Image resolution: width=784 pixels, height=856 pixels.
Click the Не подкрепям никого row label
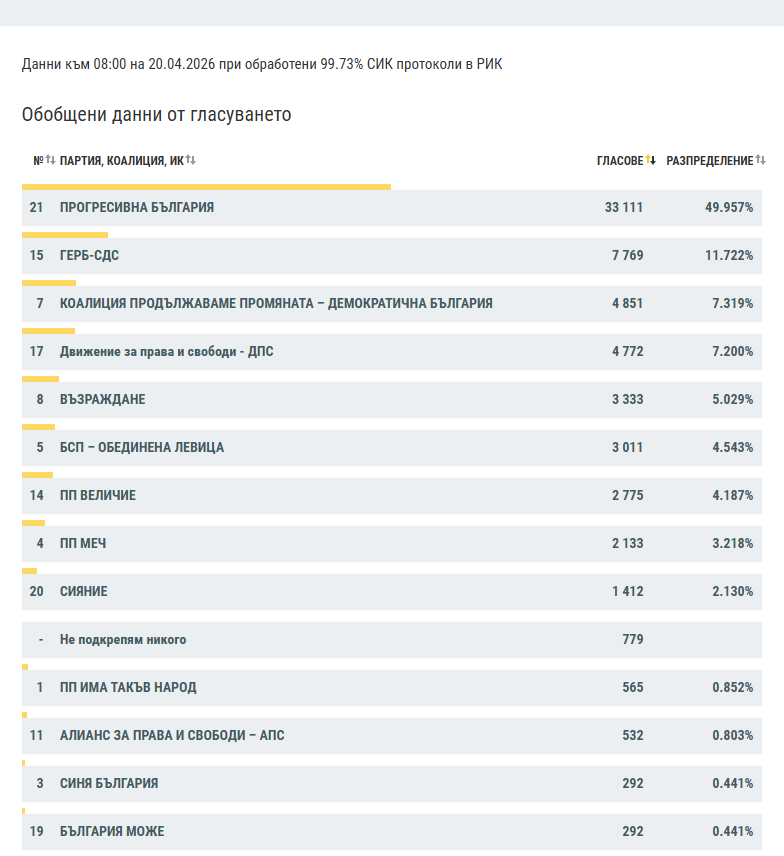click(123, 640)
